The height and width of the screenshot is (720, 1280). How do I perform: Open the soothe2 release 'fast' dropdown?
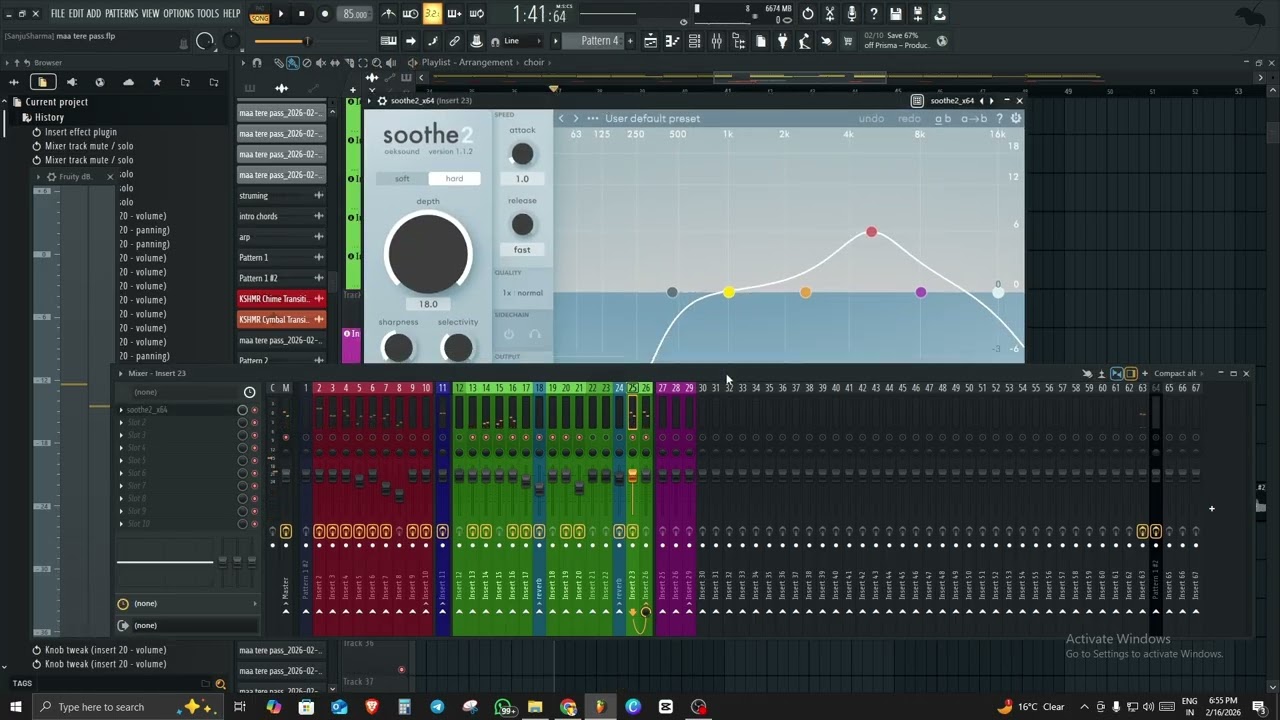pos(522,250)
